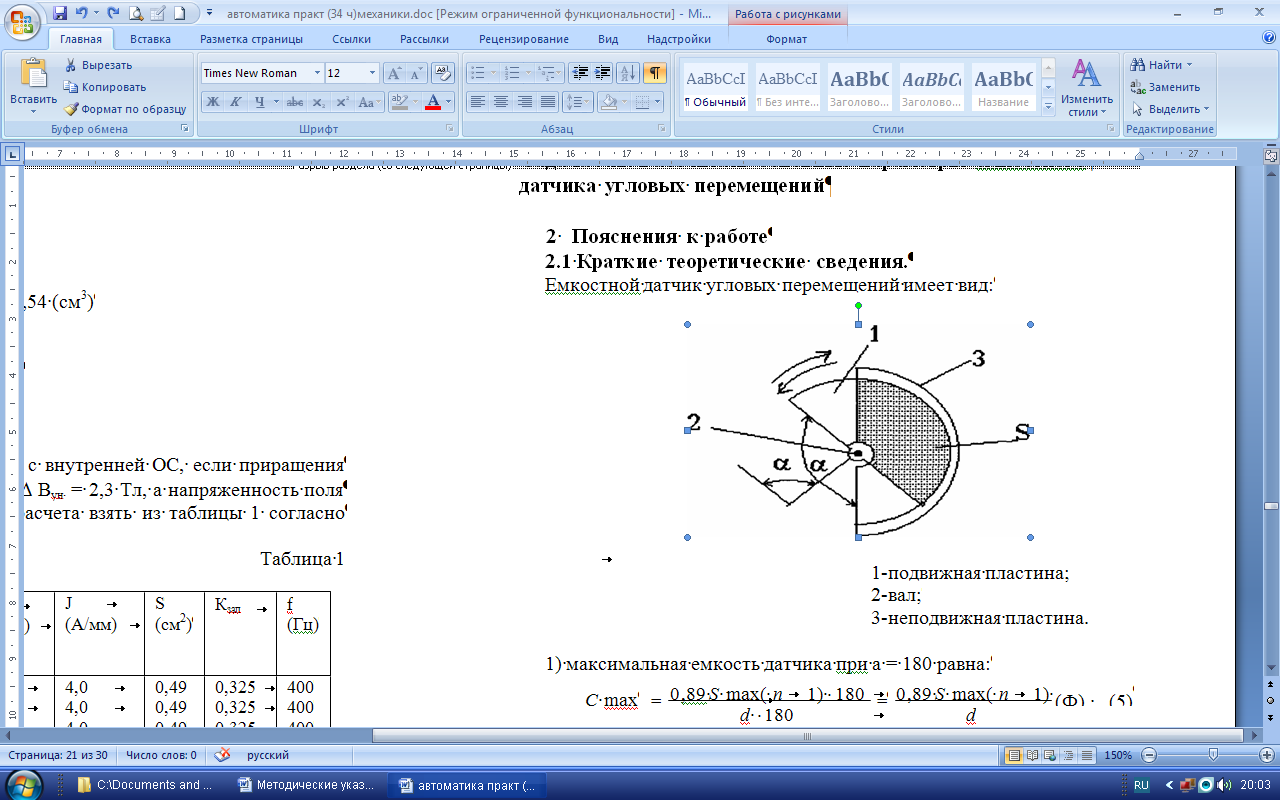Apply the text highlight color
1280x800 pixels.
(x=399, y=102)
